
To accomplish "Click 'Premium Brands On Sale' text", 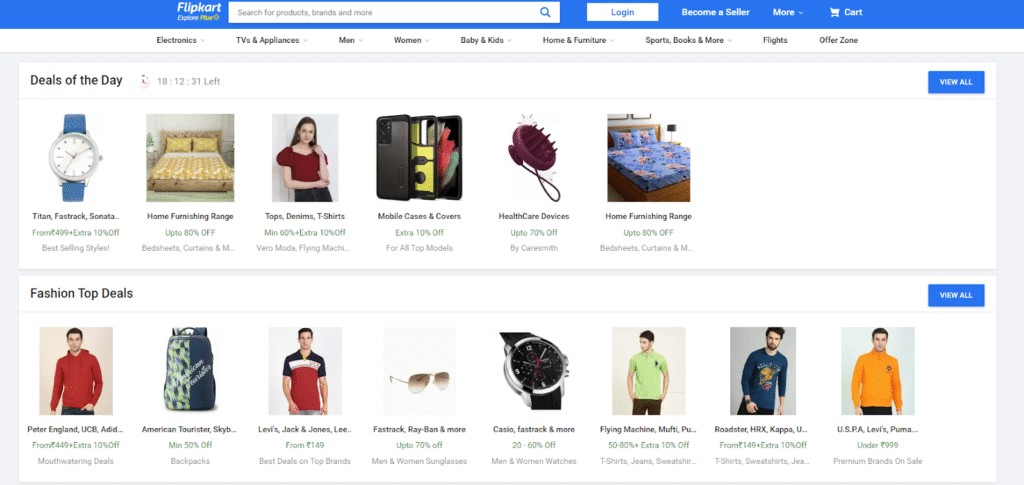I will pyautogui.click(x=878, y=461).
